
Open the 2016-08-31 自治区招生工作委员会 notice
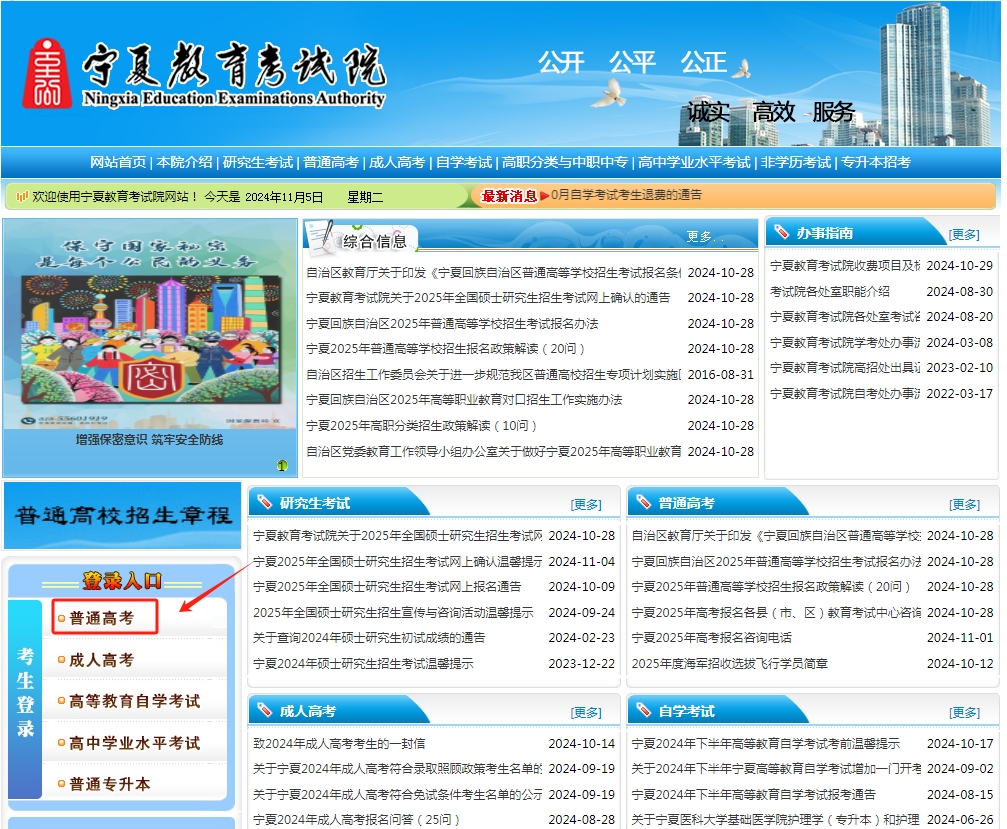point(494,374)
